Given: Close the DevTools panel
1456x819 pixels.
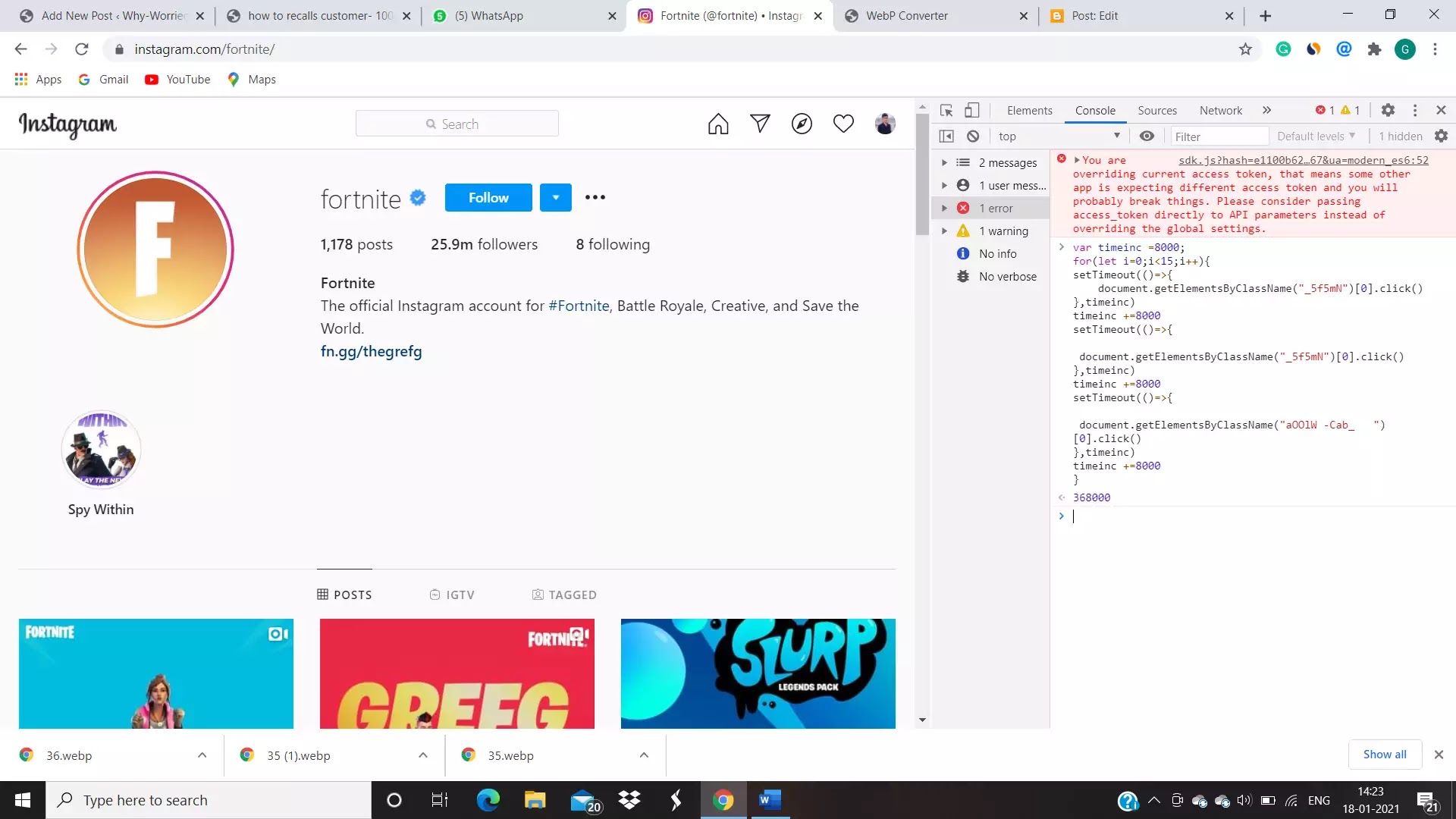Looking at the screenshot, I should (1442, 111).
